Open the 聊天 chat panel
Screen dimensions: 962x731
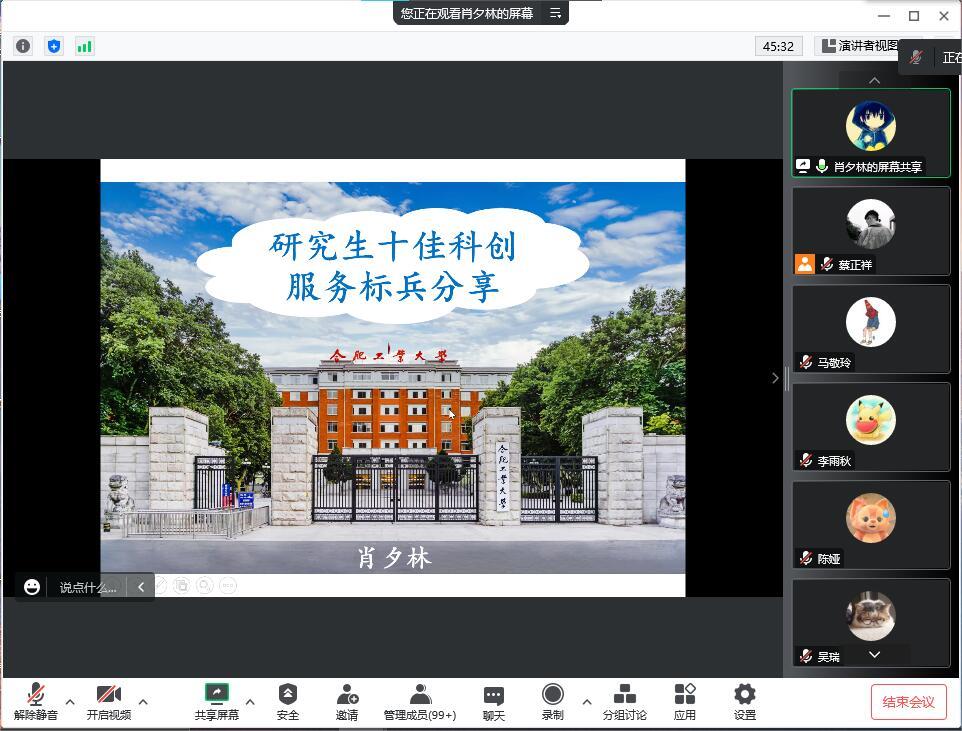click(x=494, y=702)
